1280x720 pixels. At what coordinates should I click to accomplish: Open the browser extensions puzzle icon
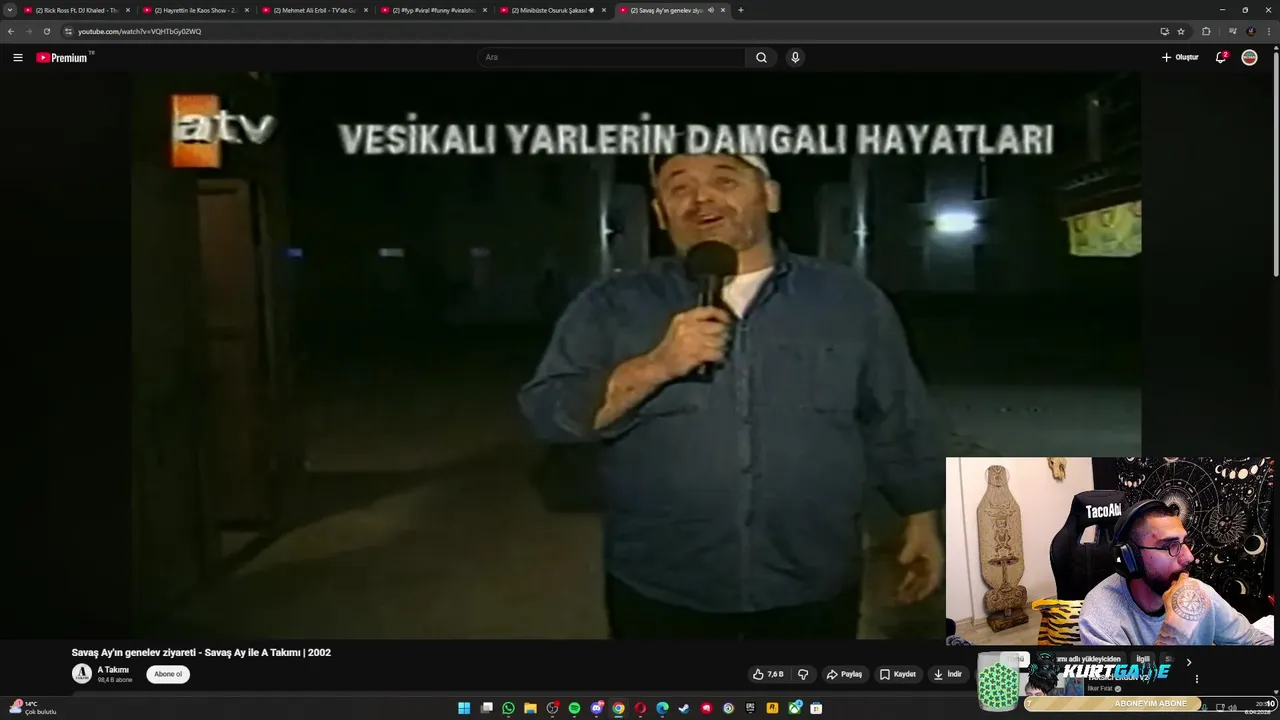click(x=1206, y=31)
